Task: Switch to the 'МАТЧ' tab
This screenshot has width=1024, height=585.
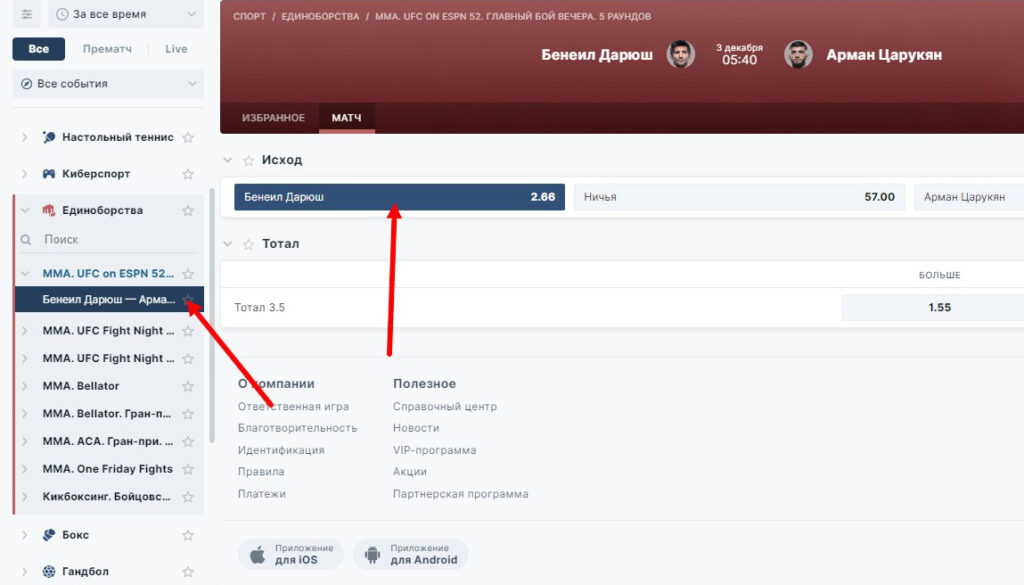Action: (x=346, y=118)
